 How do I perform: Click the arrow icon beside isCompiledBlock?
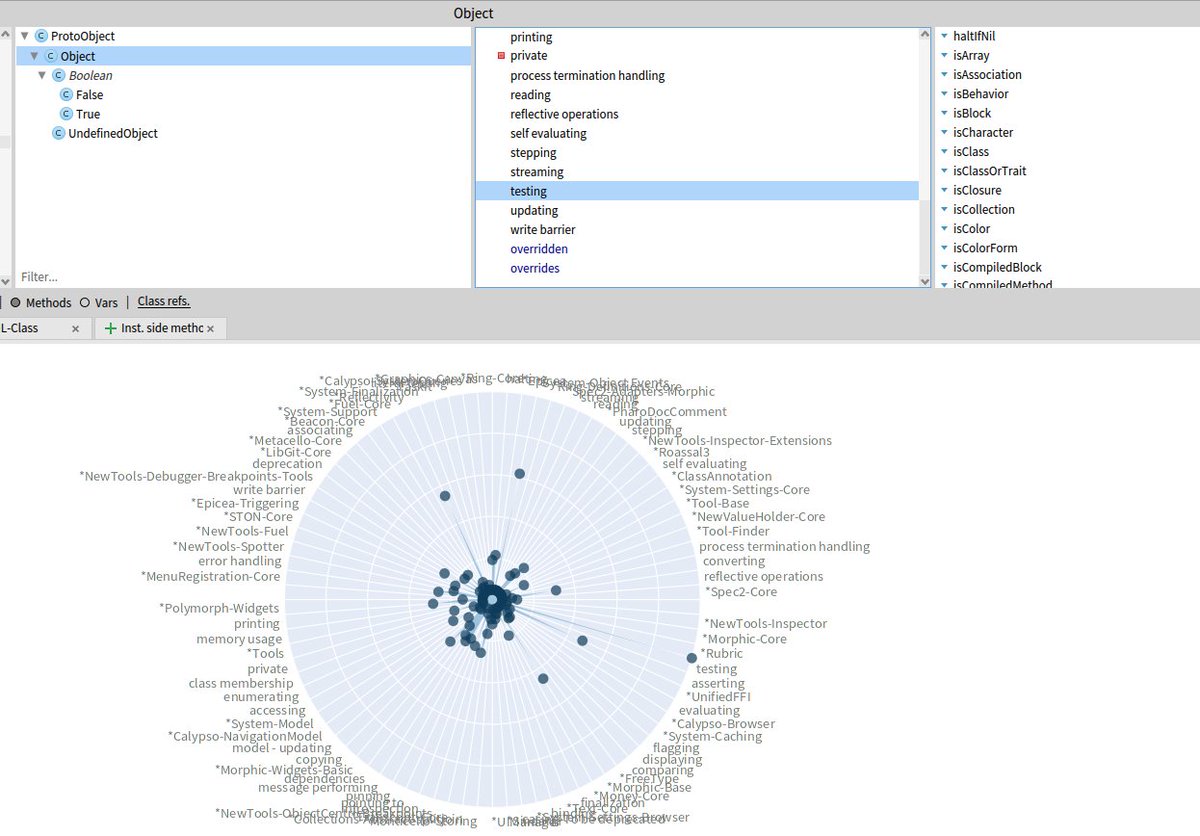[944, 268]
